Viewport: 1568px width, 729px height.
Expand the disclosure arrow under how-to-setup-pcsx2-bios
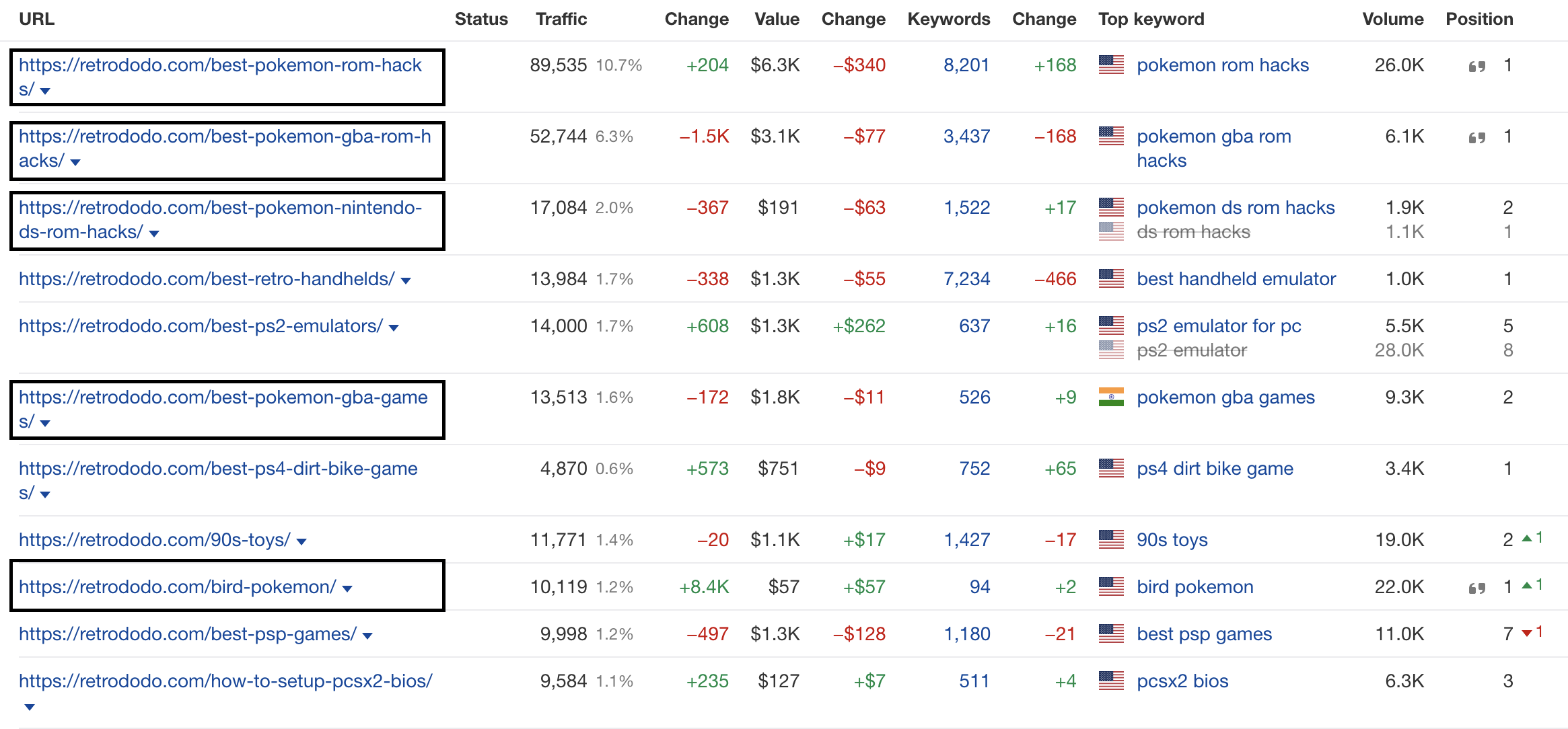[x=28, y=706]
